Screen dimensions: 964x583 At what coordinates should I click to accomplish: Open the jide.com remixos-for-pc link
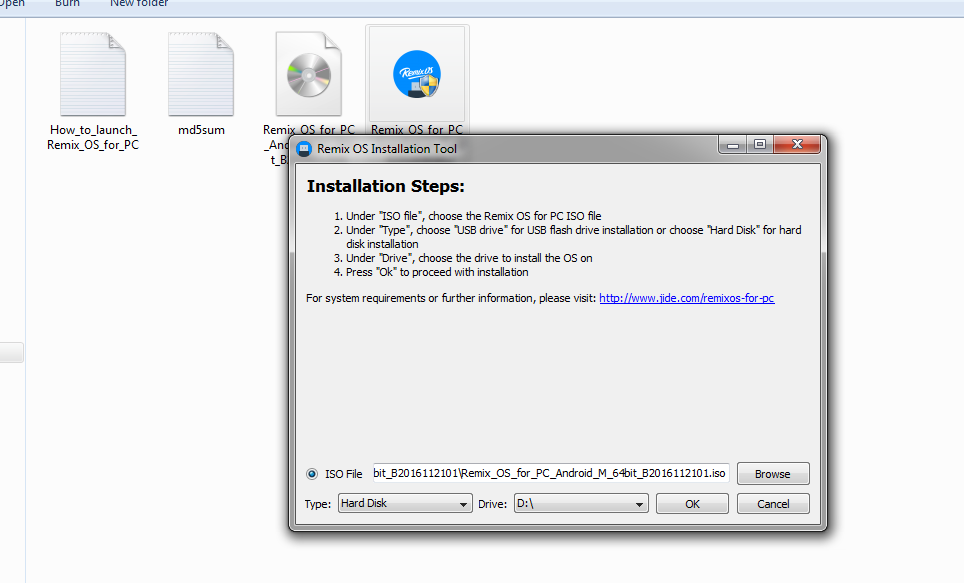point(687,298)
